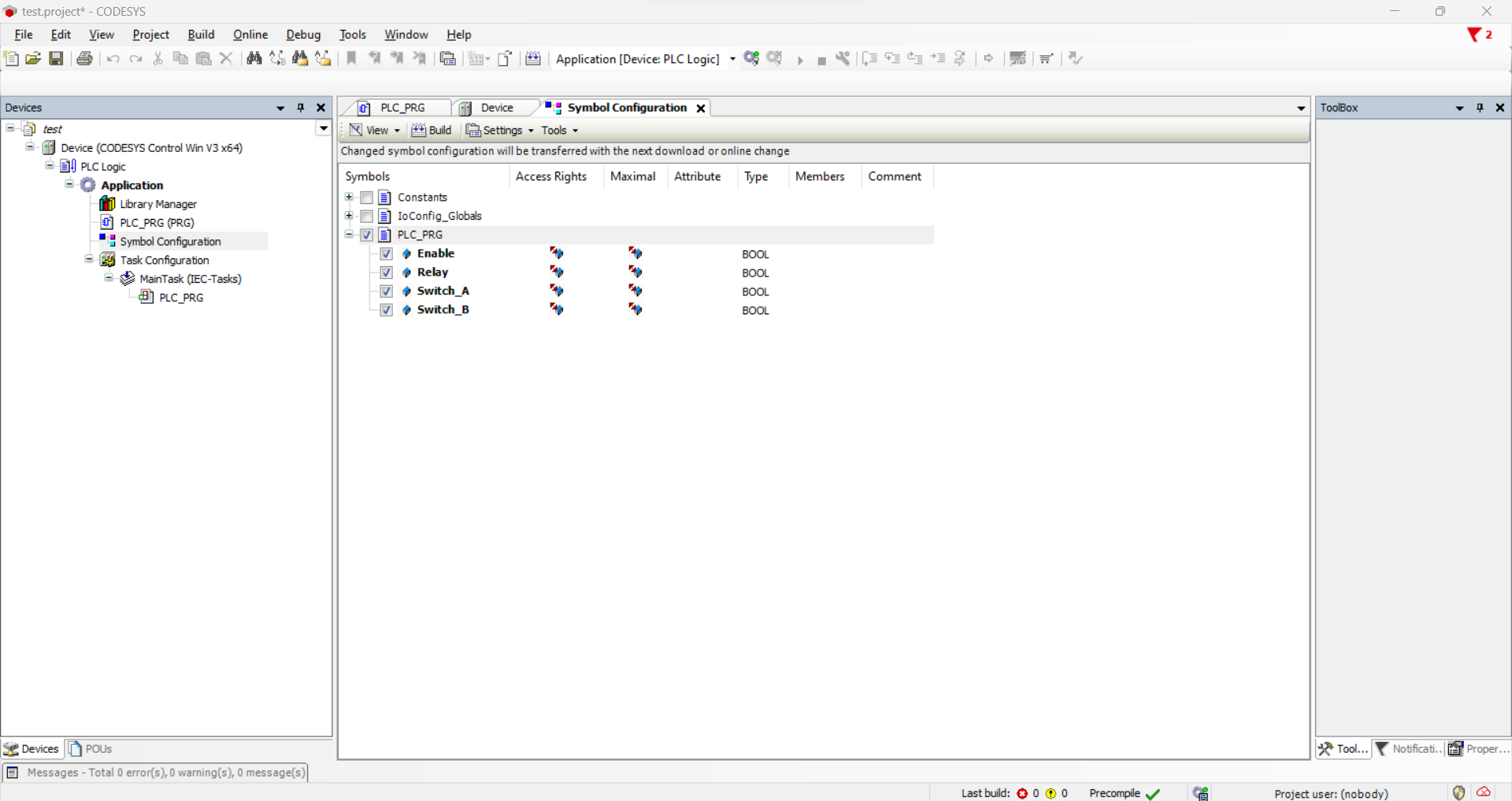The width and height of the screenshot is (1512, 801).
Task: Expand the IoConfig_Globals tree node
Action: coord(349,216)
